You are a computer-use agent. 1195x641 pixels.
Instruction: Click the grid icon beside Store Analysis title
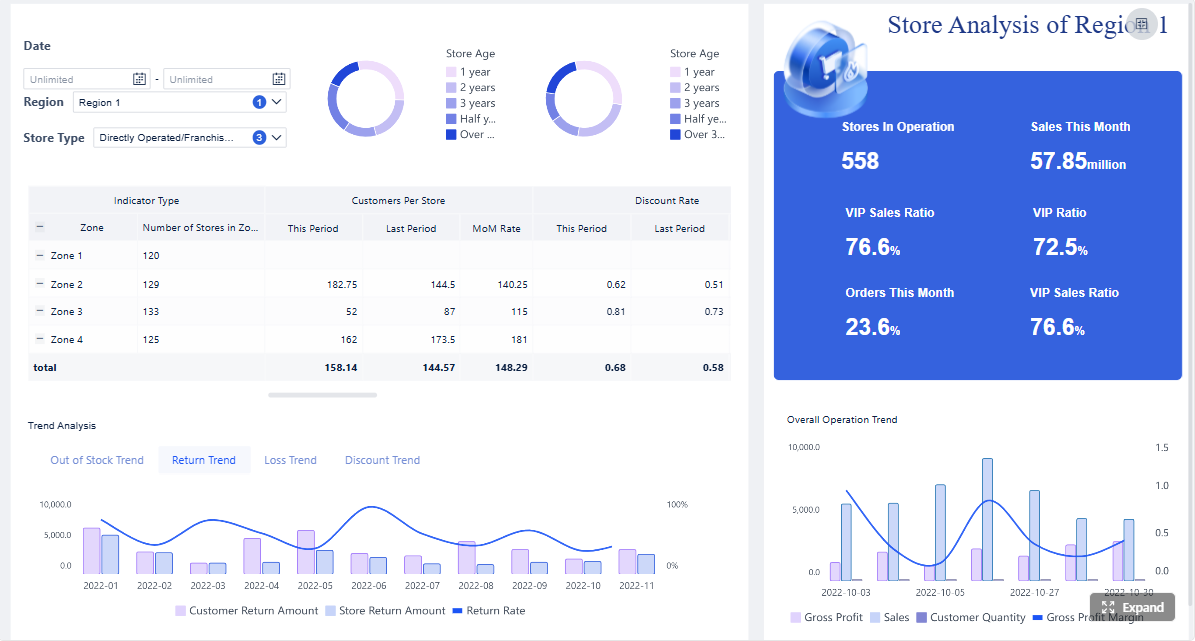pyautogui.click(x=1142, y=24)
